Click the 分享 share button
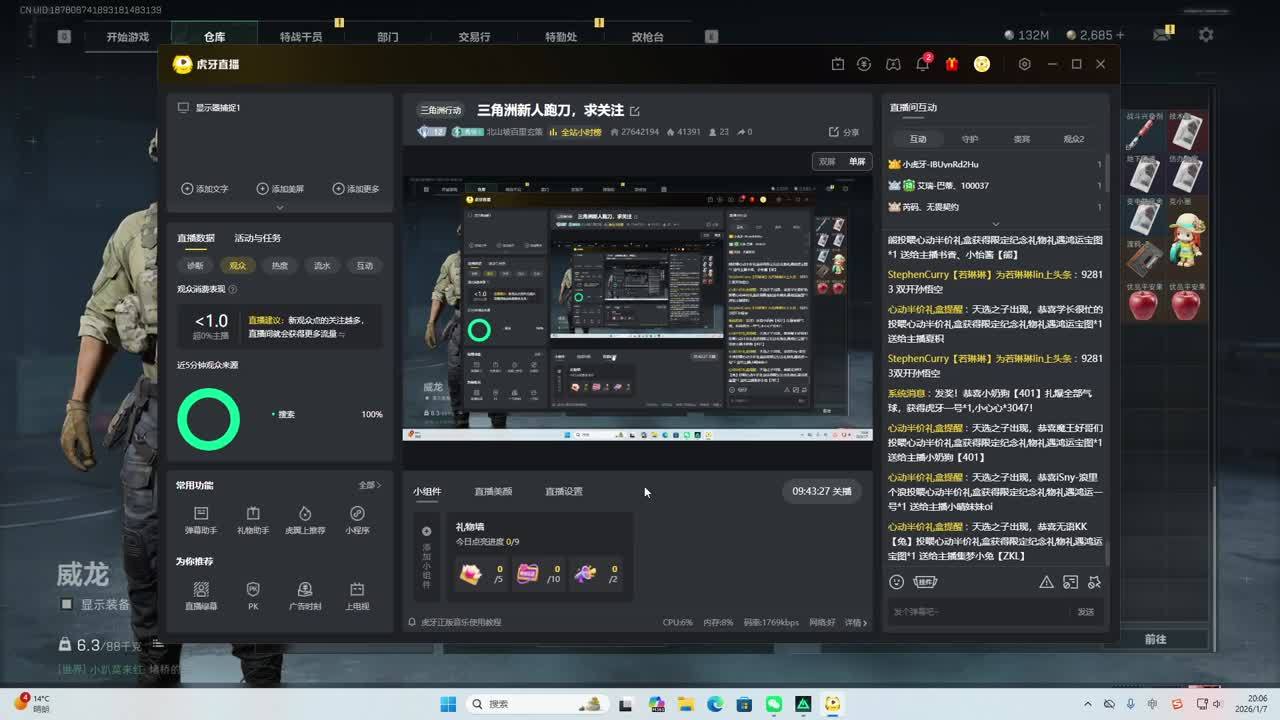1280x720 pixels. (x=844, y=132)
